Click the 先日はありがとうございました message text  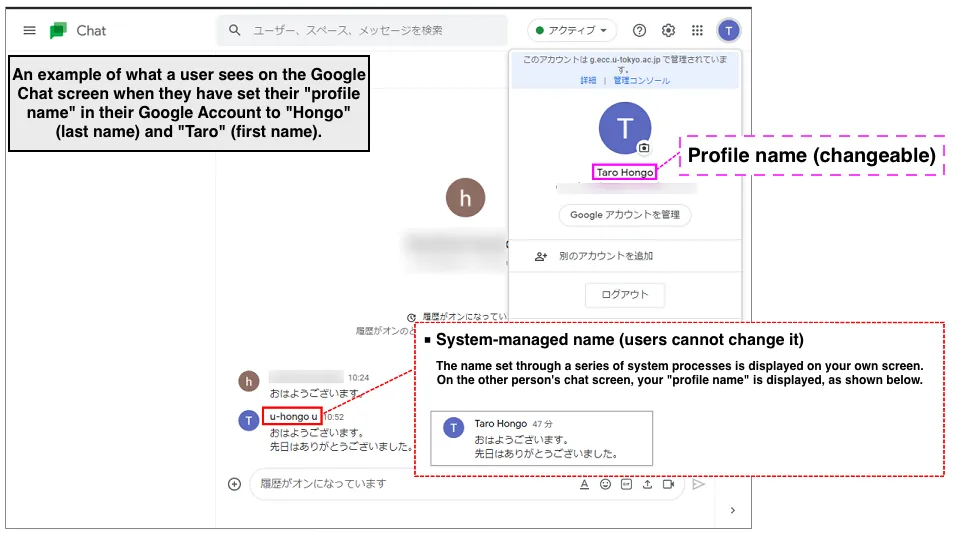tap(341, 447)
